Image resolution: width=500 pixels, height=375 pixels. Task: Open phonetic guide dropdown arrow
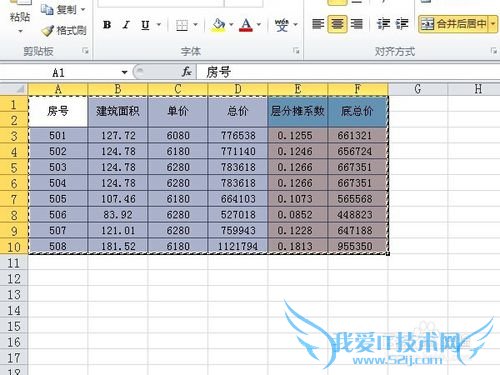(x=295, y=25)
